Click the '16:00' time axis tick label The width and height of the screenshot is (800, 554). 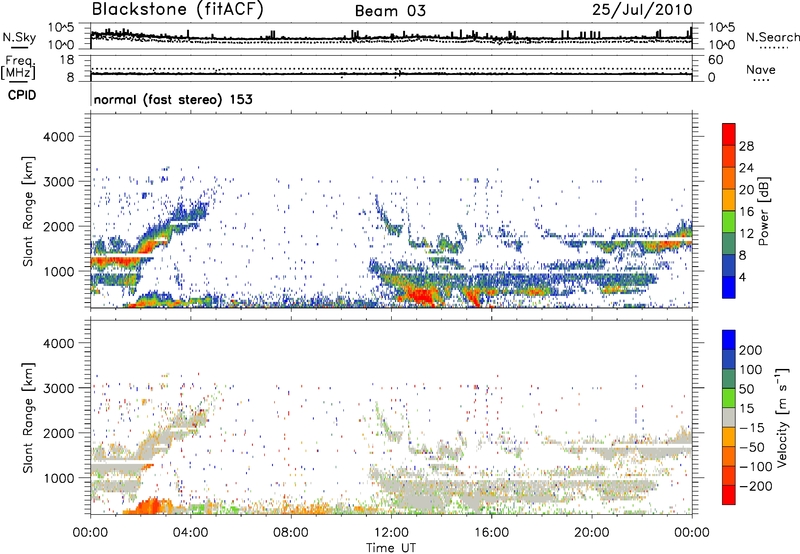491,533
